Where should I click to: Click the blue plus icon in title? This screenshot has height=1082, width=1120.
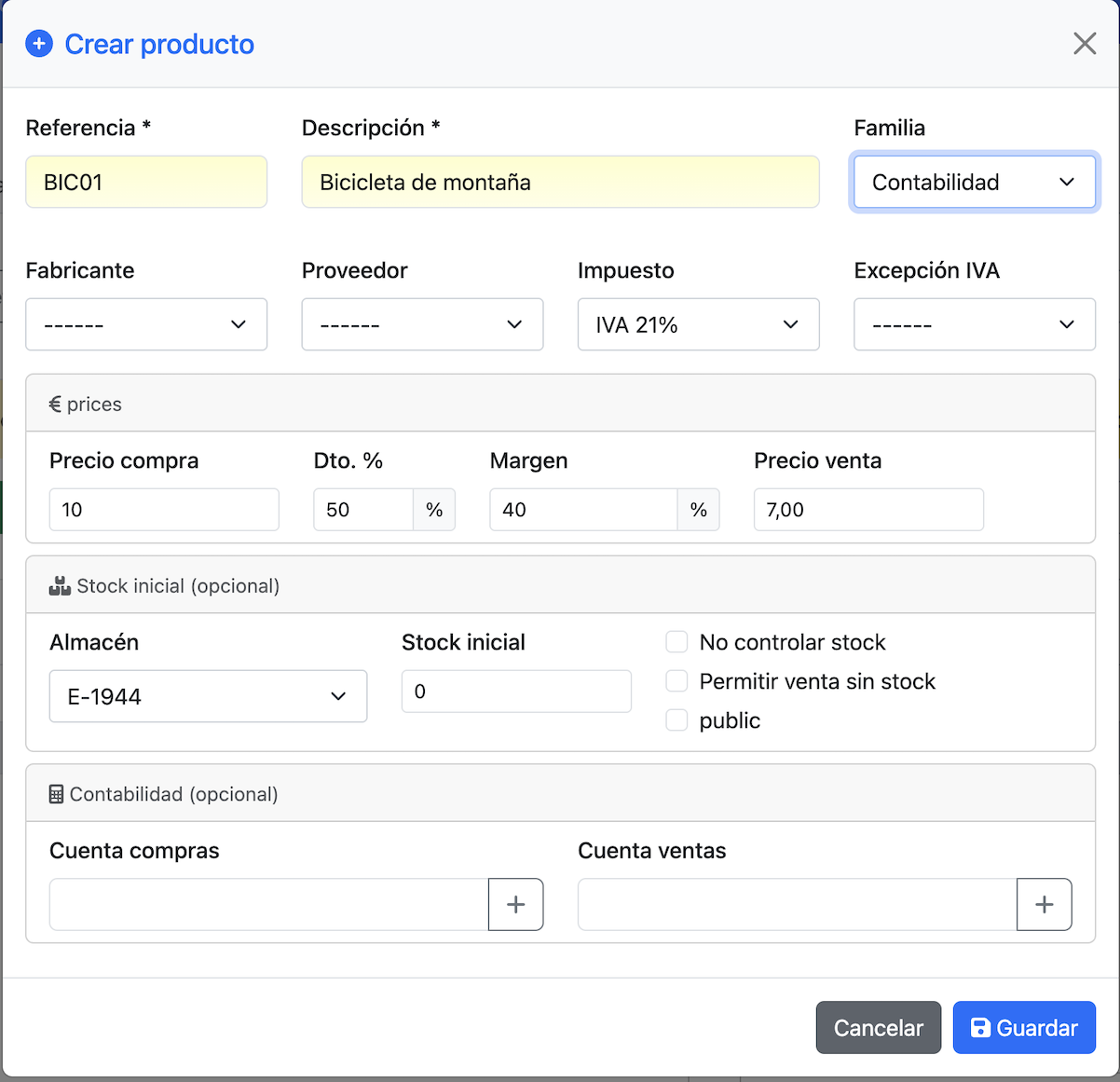[x=39, y=44]
